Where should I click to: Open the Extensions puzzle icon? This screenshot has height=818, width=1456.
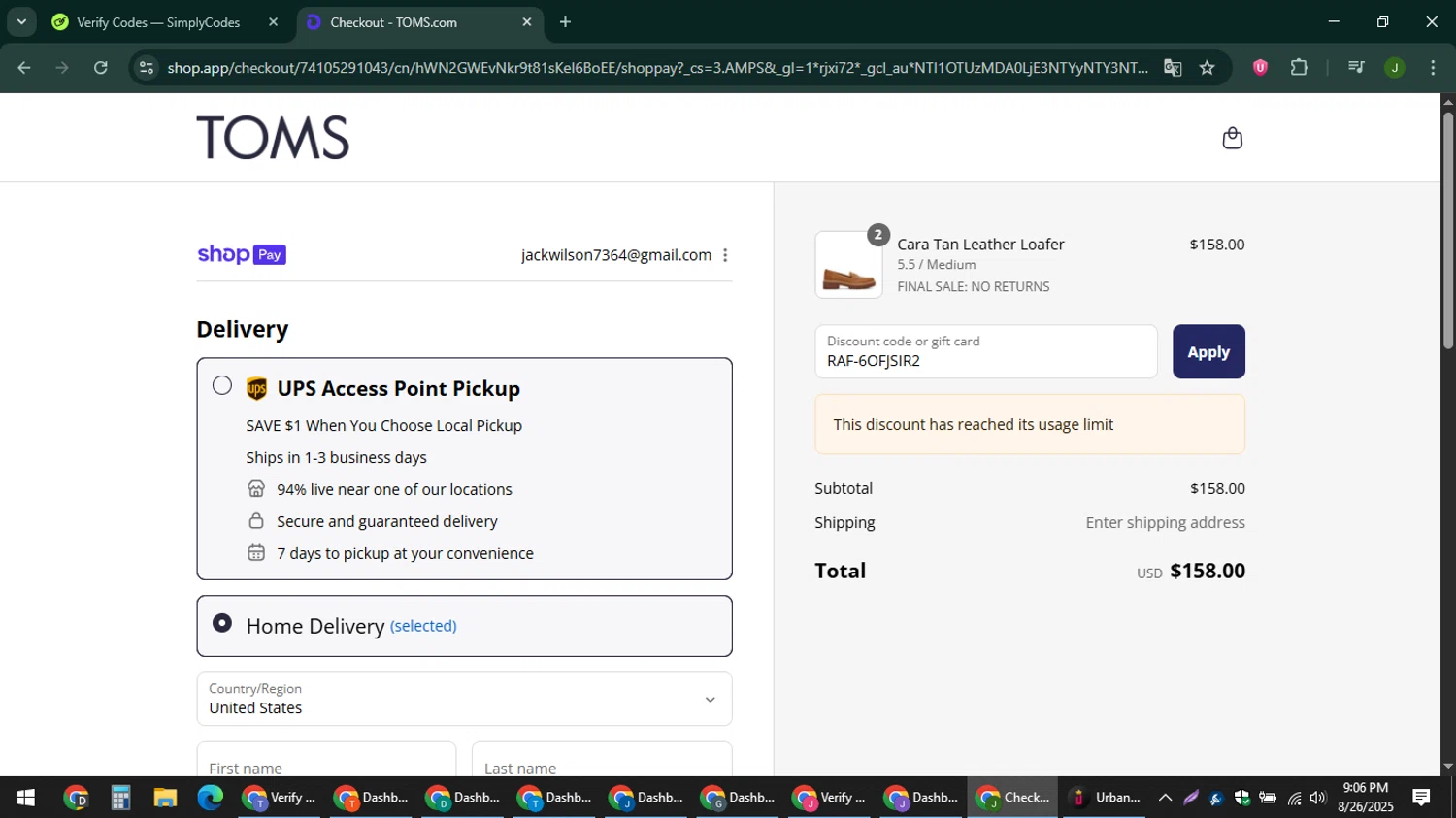pos(1299,67)
